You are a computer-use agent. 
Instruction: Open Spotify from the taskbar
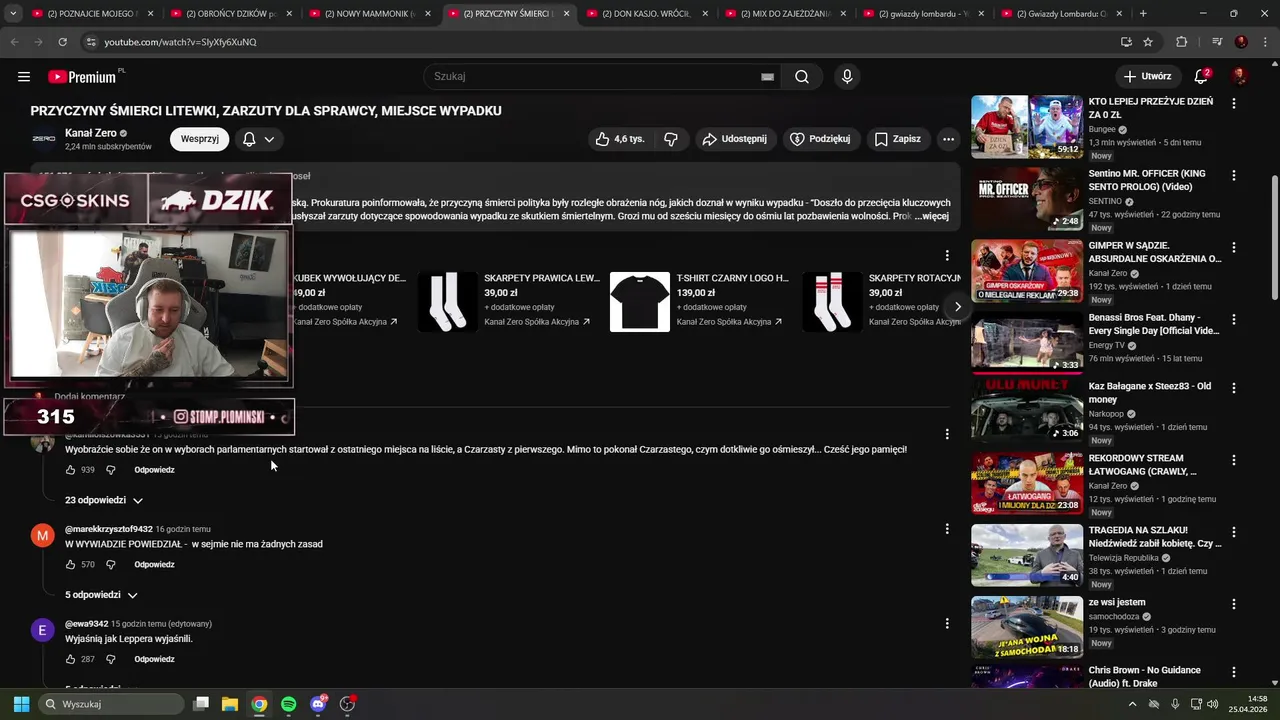point(289,704)
